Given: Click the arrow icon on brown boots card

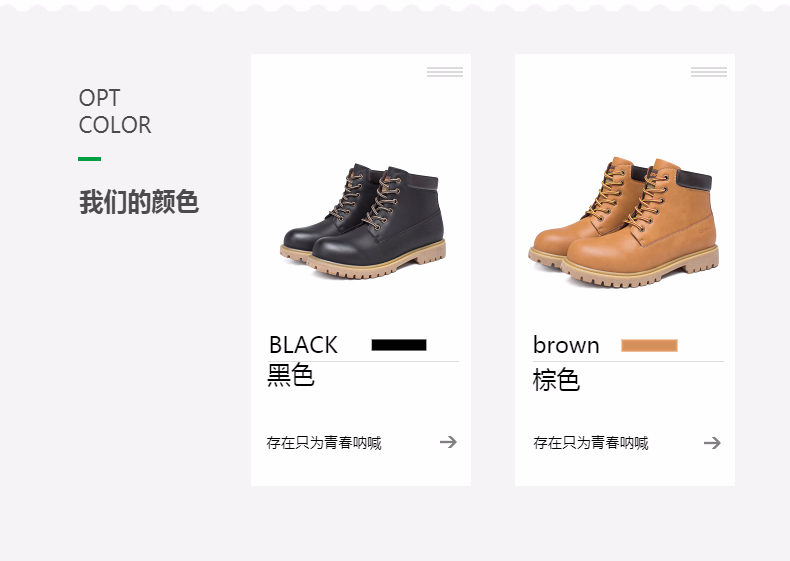Looking at the screenshot, I should (712, 443).
